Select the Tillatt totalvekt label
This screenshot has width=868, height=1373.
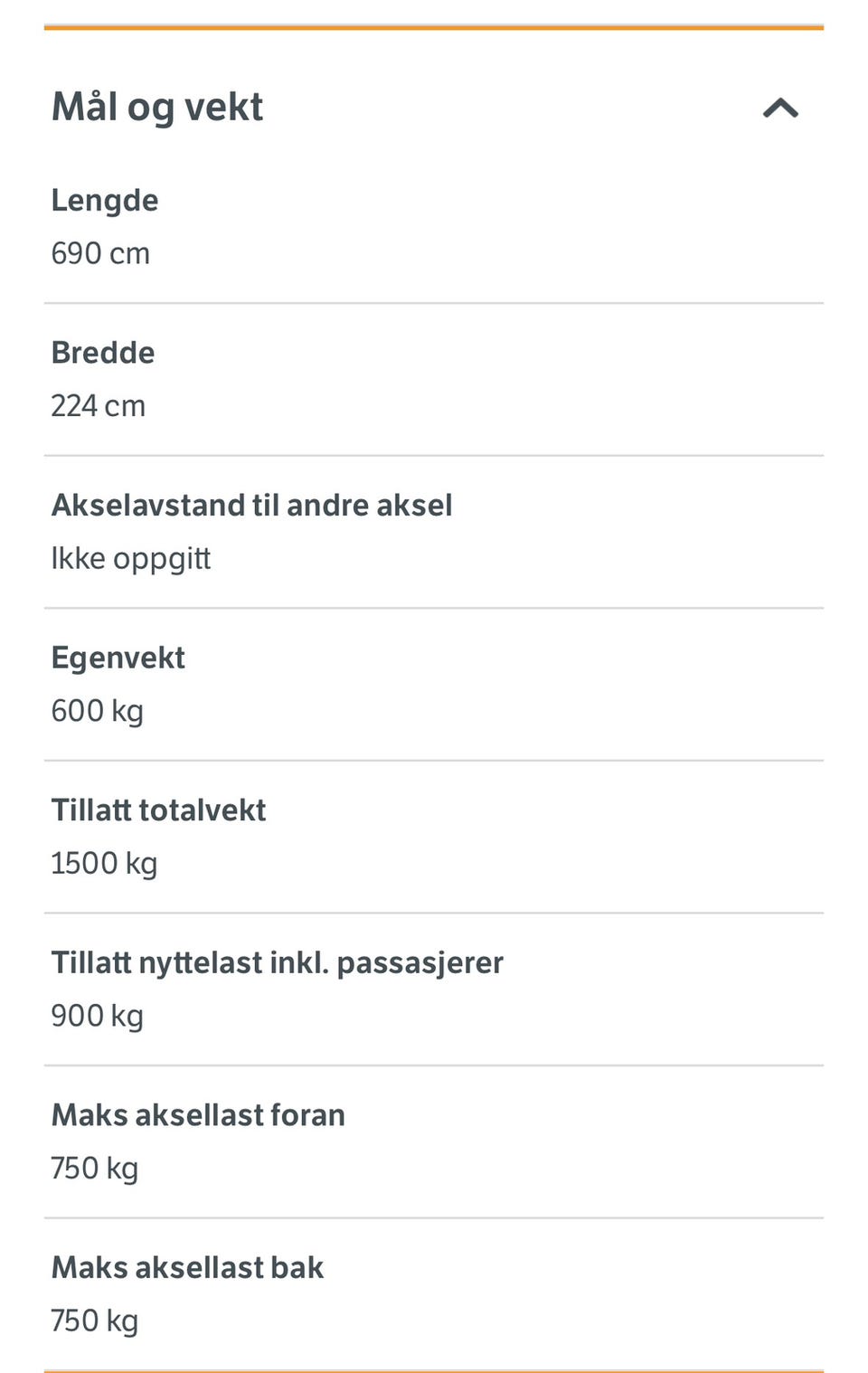pyautogui.click(x=158, y=810)
